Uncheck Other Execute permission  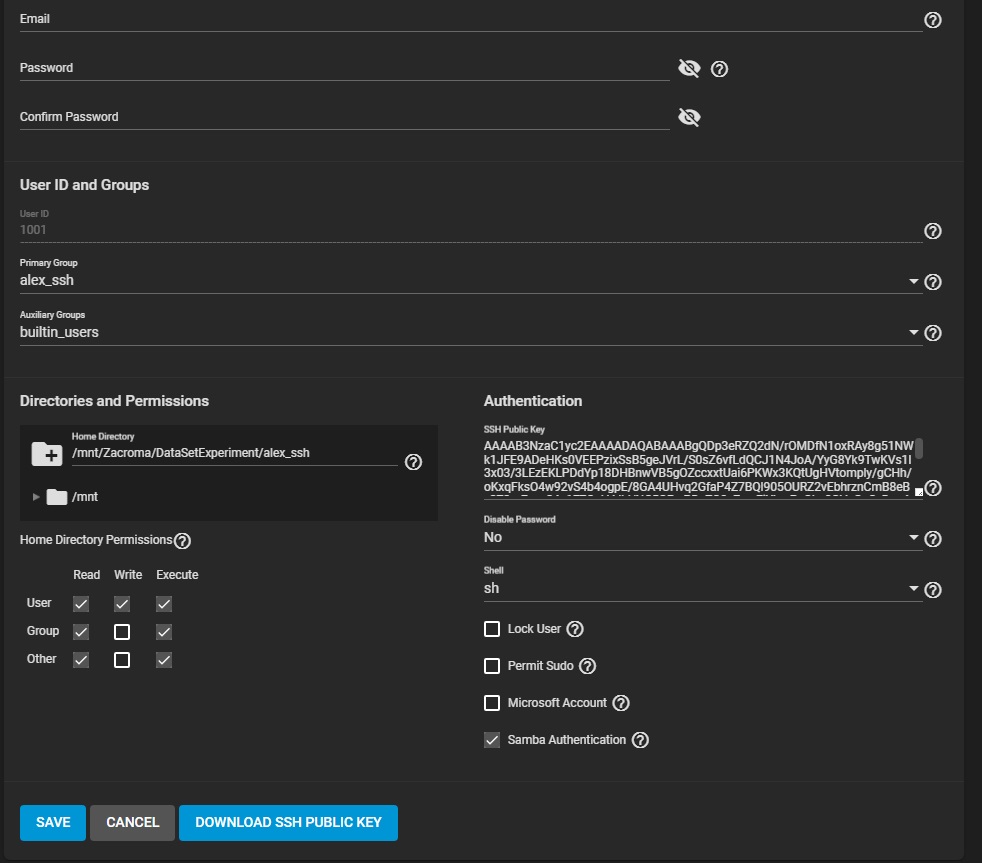164,659
